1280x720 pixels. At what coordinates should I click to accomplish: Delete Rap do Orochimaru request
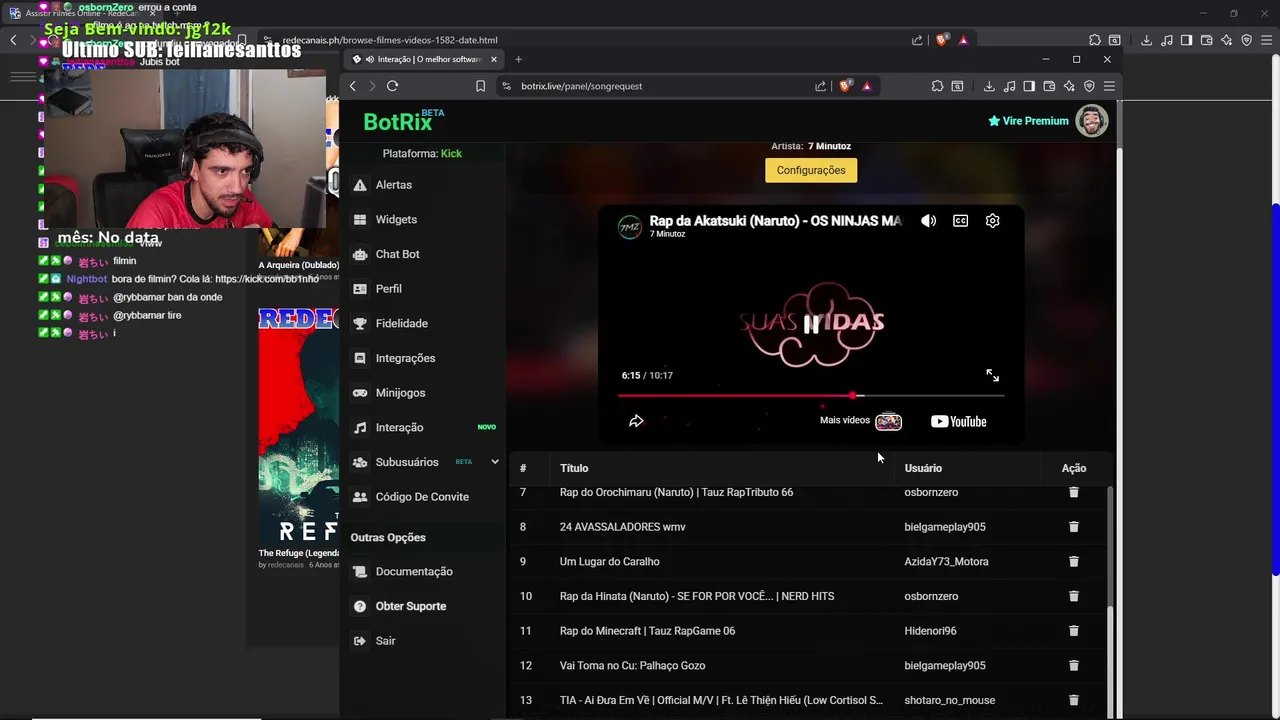[1073, 492]
